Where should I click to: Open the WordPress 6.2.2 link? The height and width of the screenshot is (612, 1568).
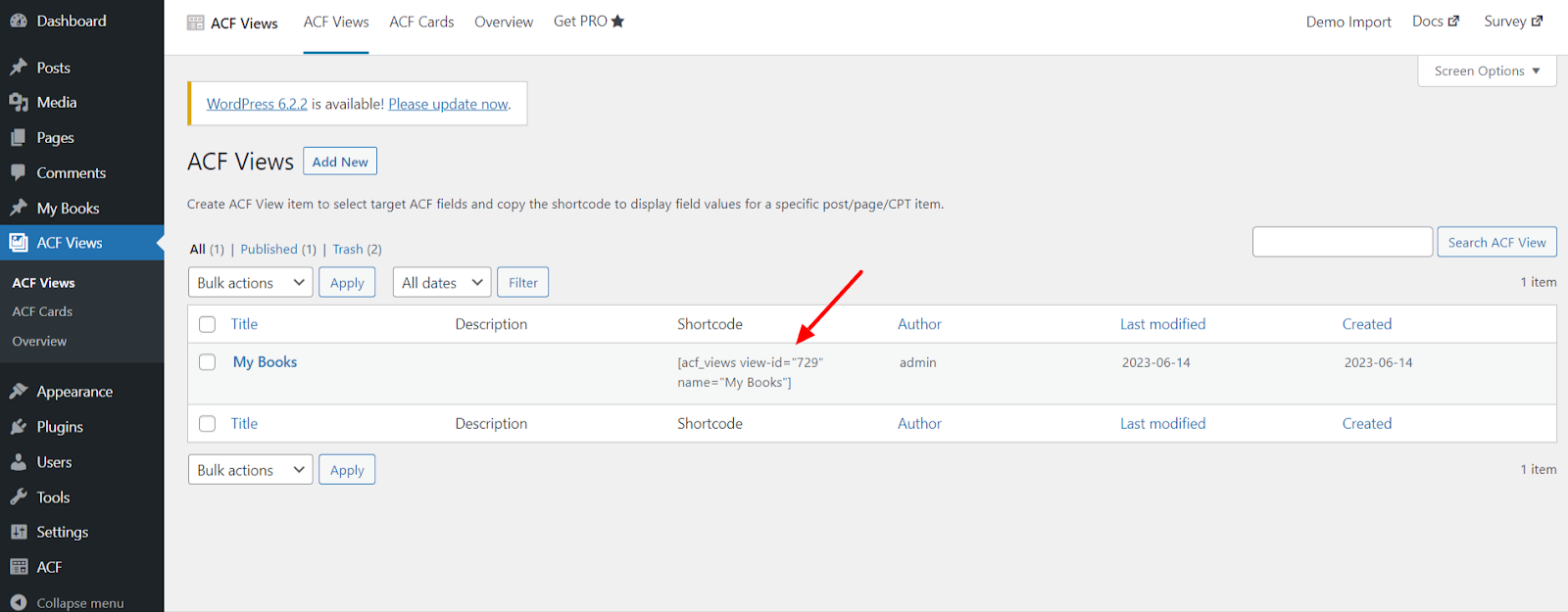tap(257, 104)
